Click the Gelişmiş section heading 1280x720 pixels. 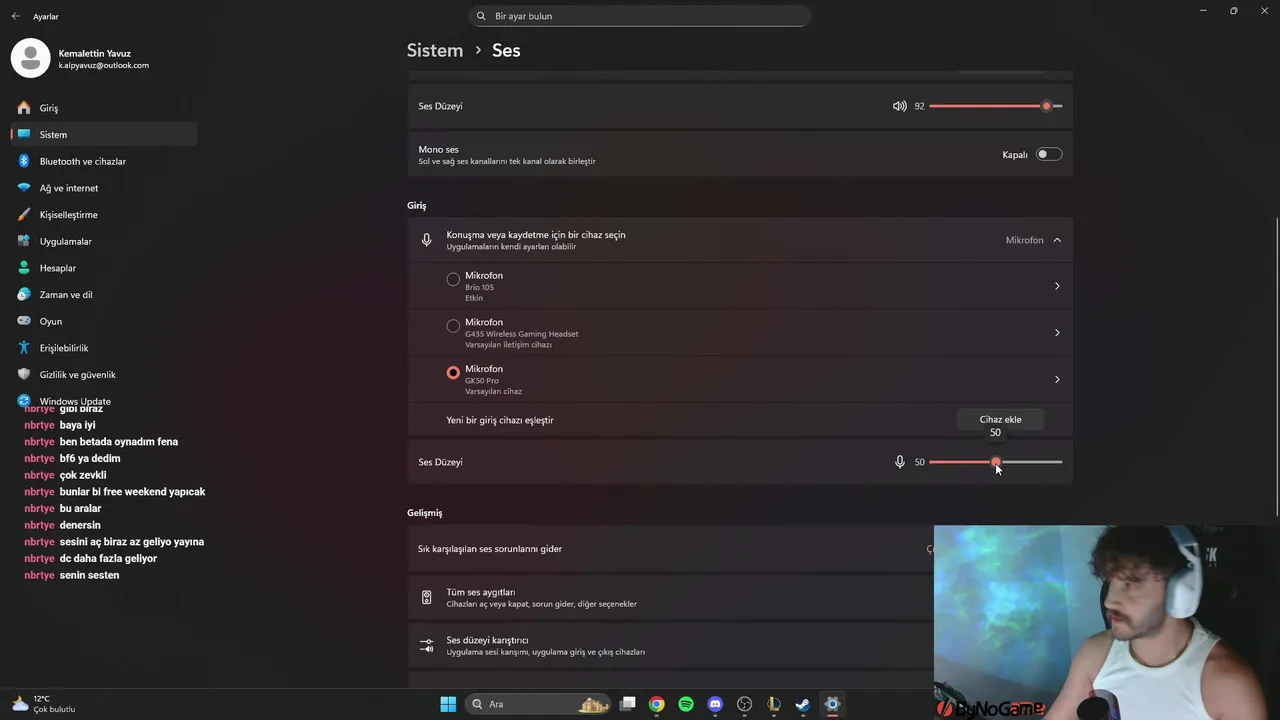click(x=424, y=513)
